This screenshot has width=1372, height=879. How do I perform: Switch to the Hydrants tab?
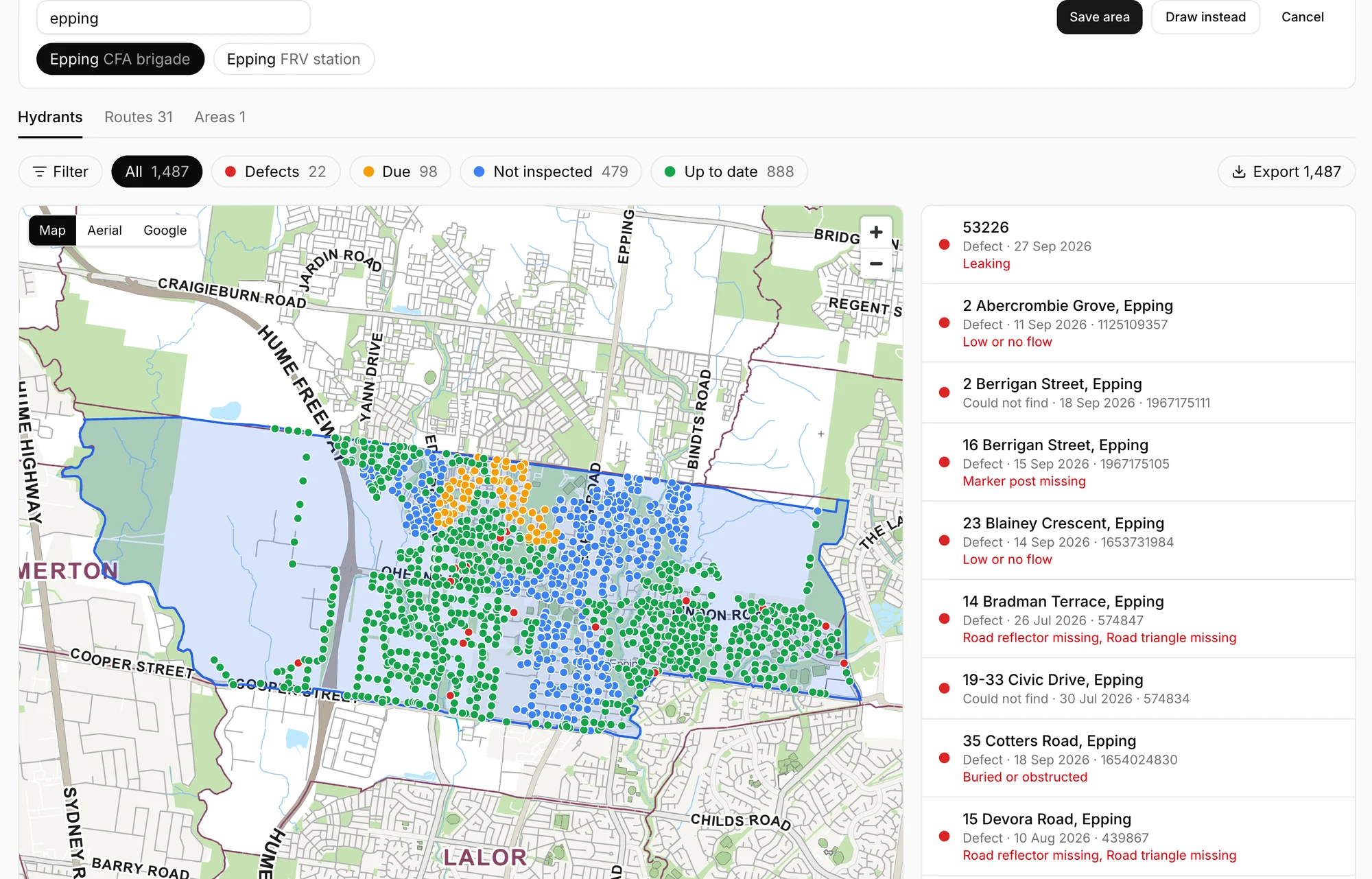point(50,117)
